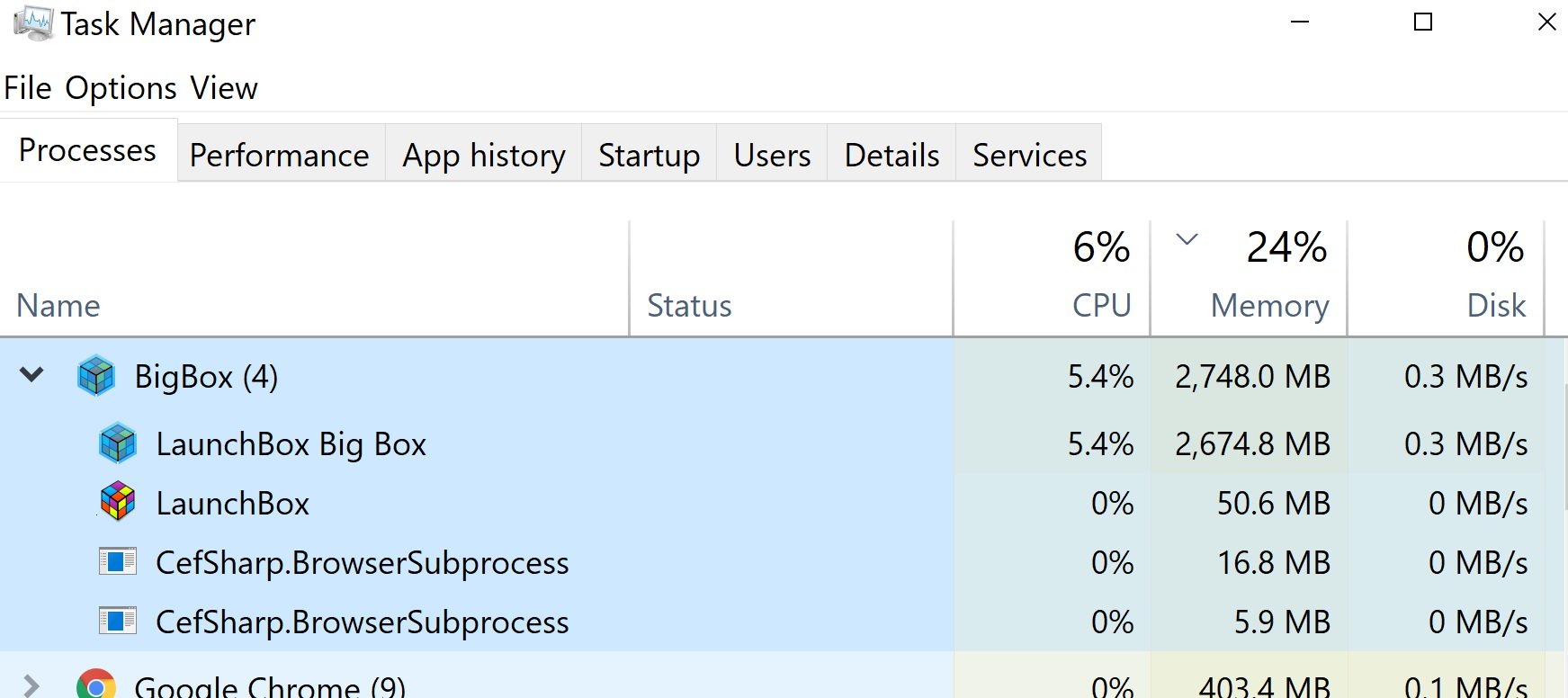Click the Google Chrome icon
This screenshot has width=1568, height=698.
tap(96, 685)
